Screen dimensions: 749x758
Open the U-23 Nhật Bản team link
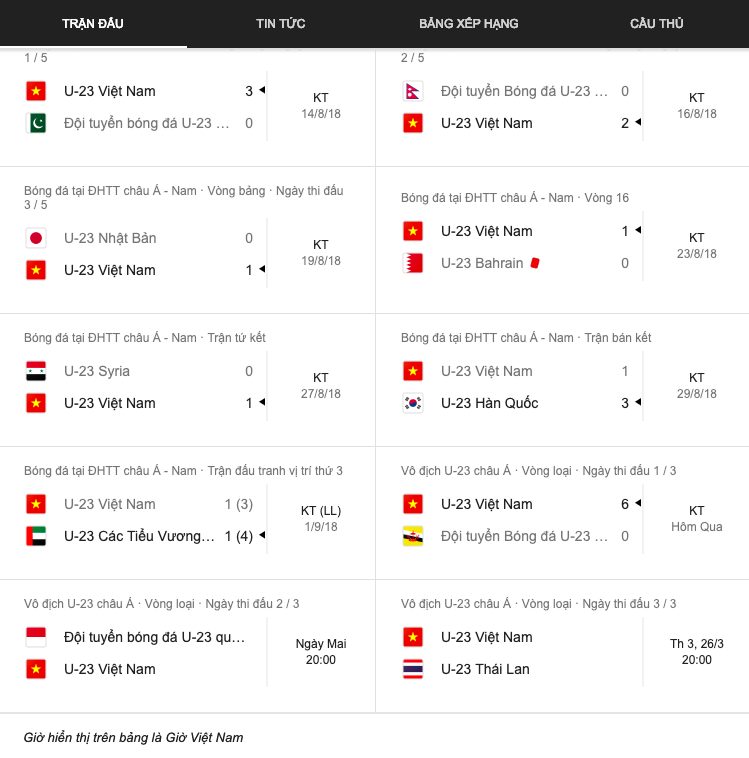[x=110, y=238]
